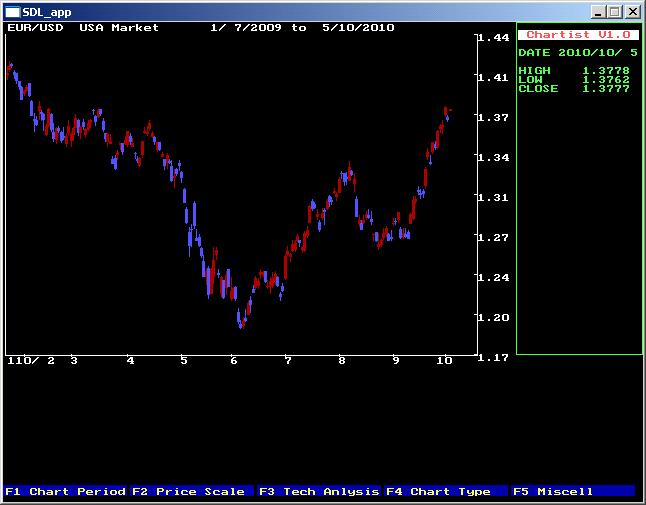This screenshot has height=505, width=646.
Task: Open the F1 Chart Period menu
Action: (65, 491)
